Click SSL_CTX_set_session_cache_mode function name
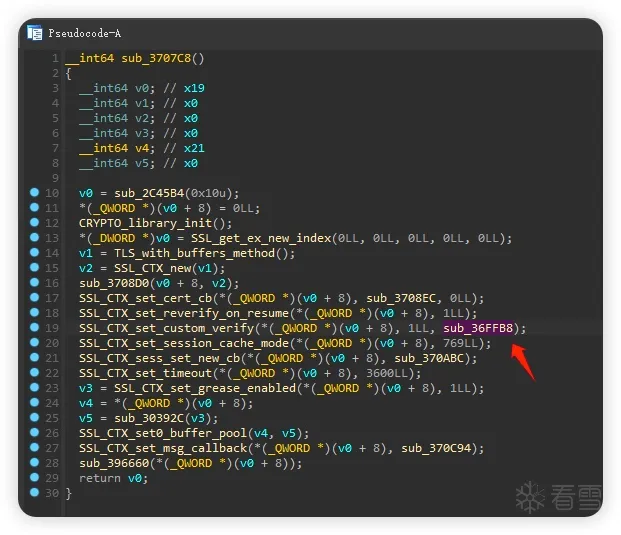Screen dimensions: 621x535 click(184, 343)
